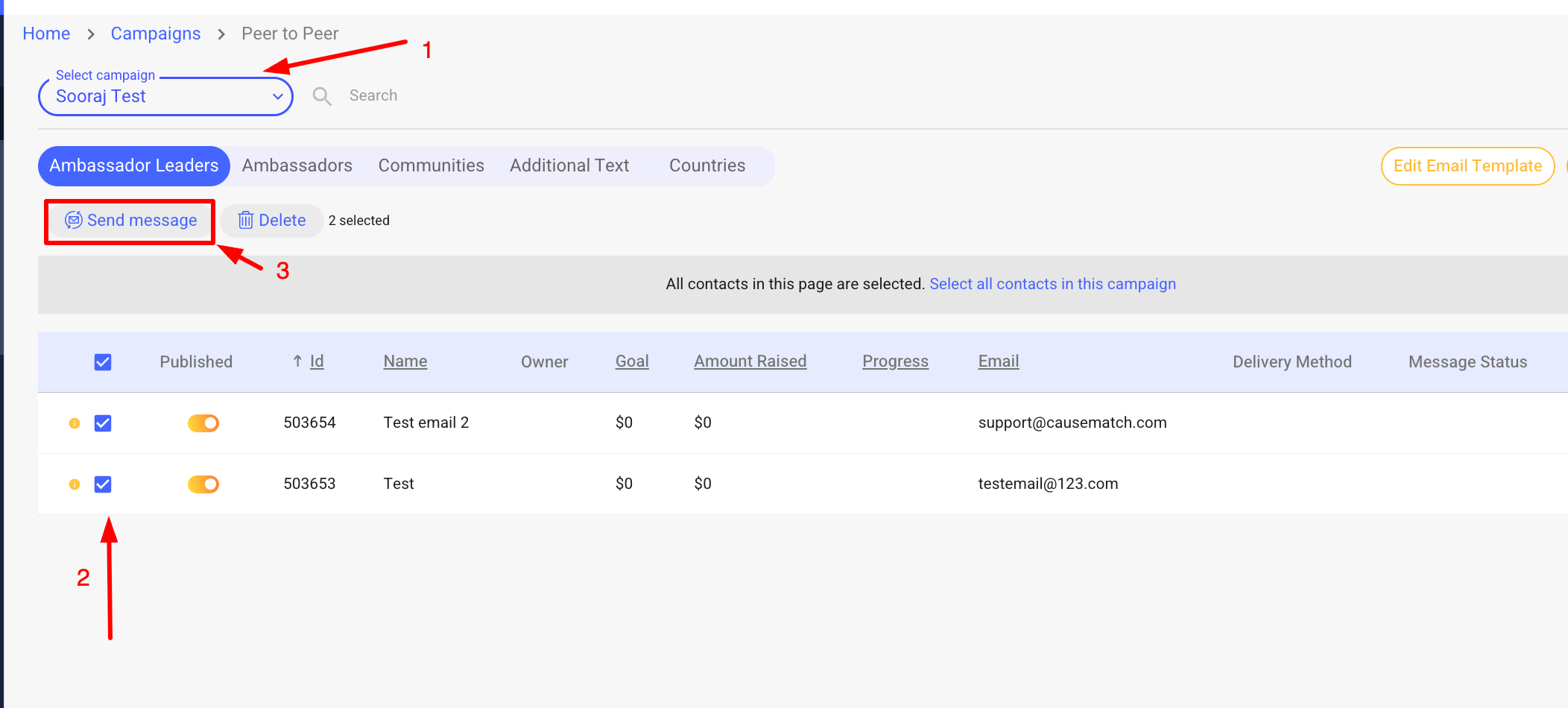
Task: Click orange info dot for Test email 2
Action: pyautogui.click(x=75, y=423)
